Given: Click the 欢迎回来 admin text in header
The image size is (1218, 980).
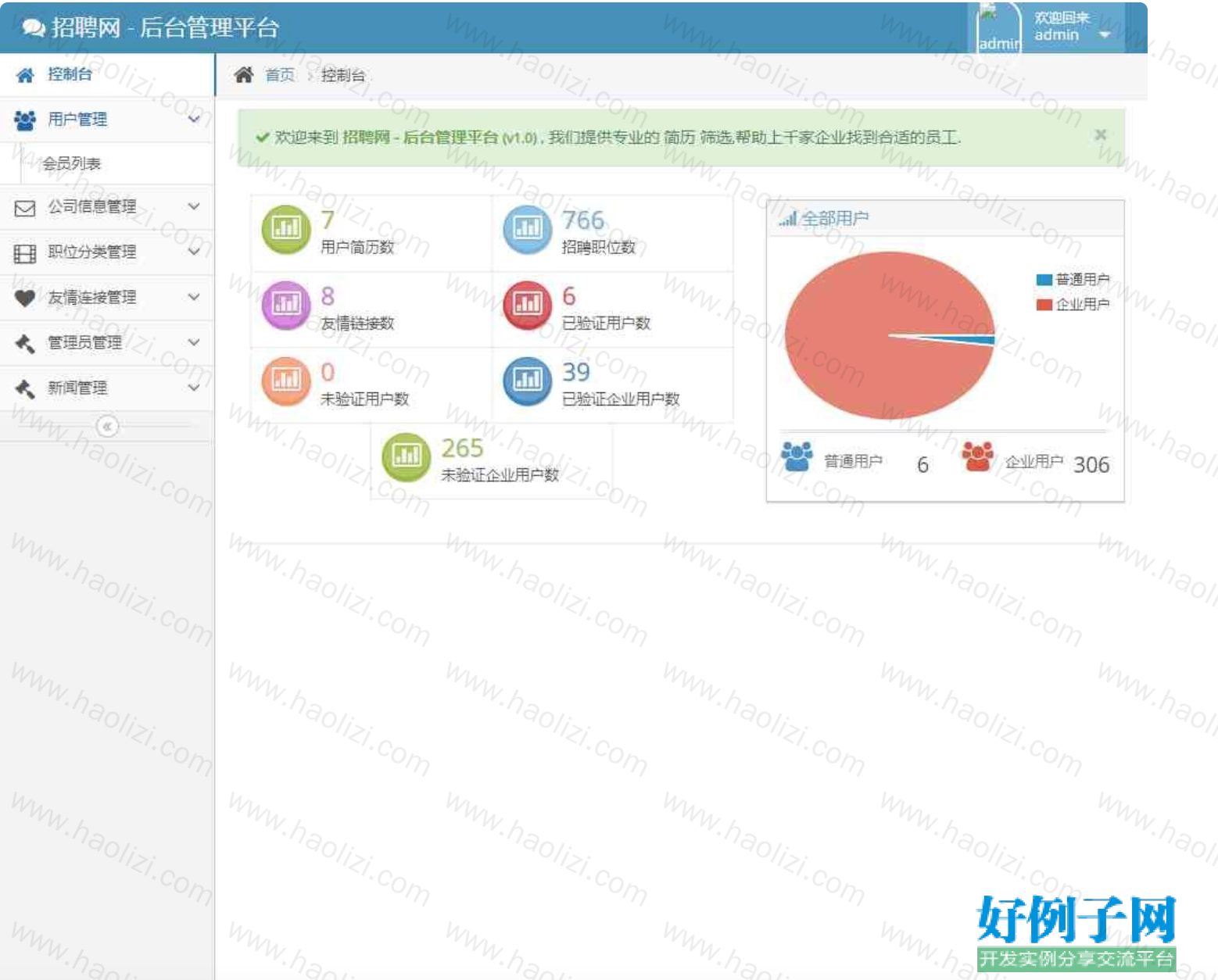Looking at the screenshot, I should tap(1062, 27).
